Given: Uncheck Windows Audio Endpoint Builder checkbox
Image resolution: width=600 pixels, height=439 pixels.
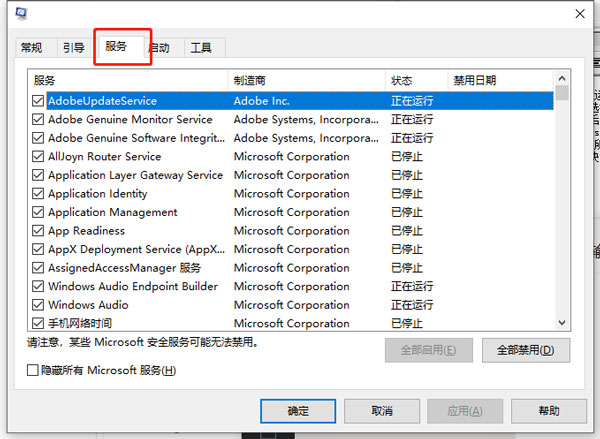Looking at the screenshot, I should [x=38, y=286].
